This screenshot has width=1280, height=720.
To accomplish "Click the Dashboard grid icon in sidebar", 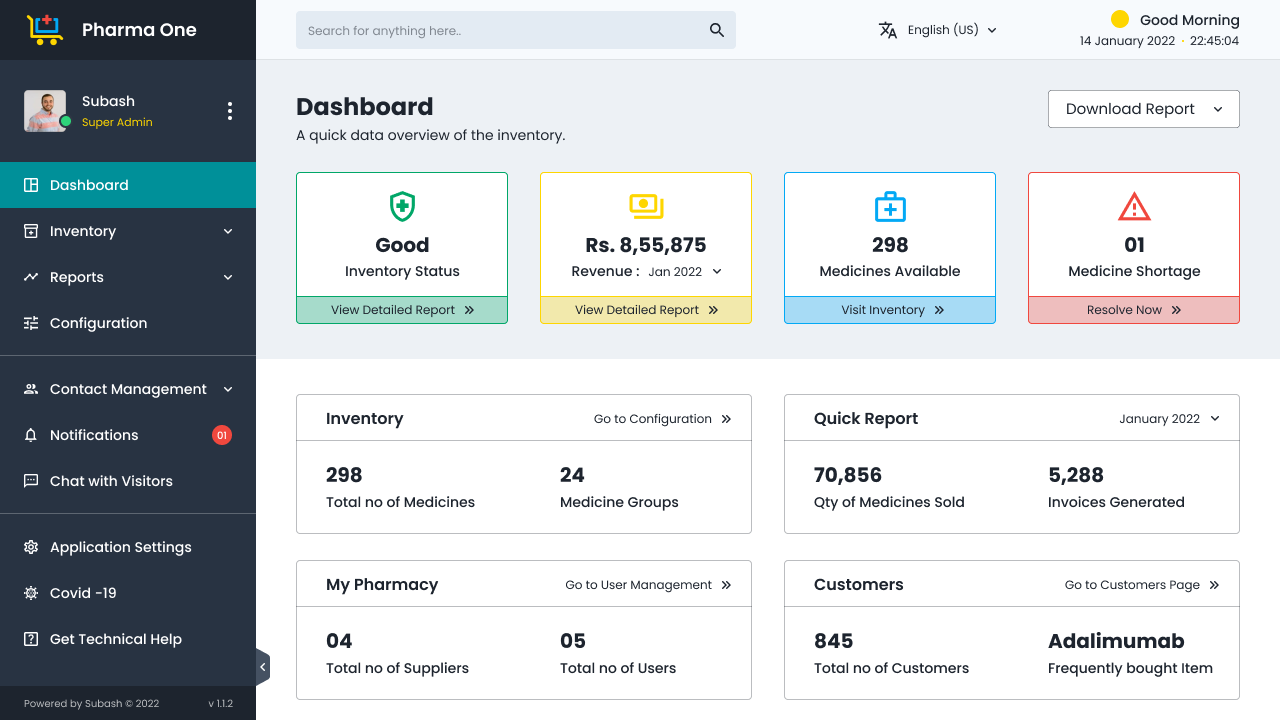I will click(x=31, y=185).
